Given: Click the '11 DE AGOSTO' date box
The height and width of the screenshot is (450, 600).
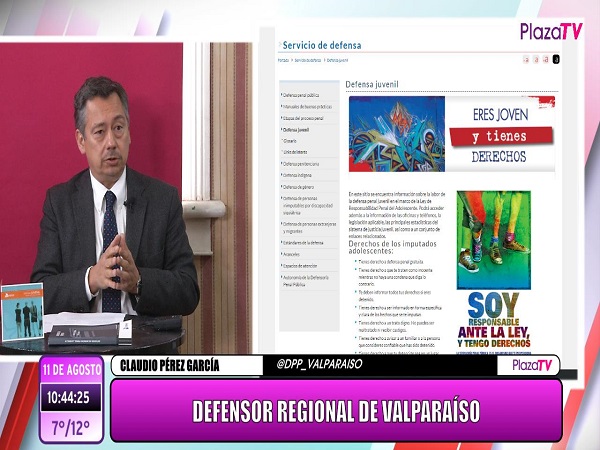Looking at the screenshot, I should 72,370.
